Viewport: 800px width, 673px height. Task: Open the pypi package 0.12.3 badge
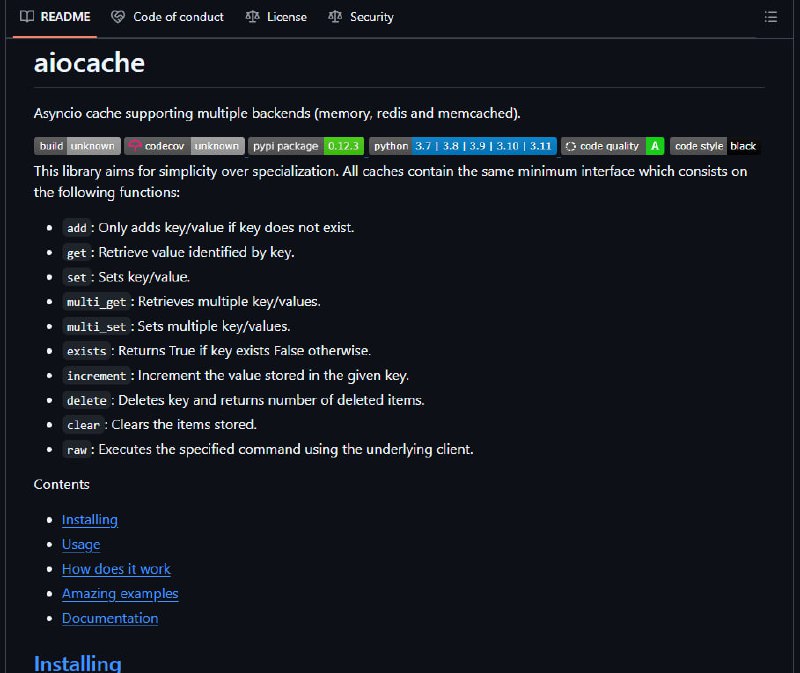click(x=306, y=146)
